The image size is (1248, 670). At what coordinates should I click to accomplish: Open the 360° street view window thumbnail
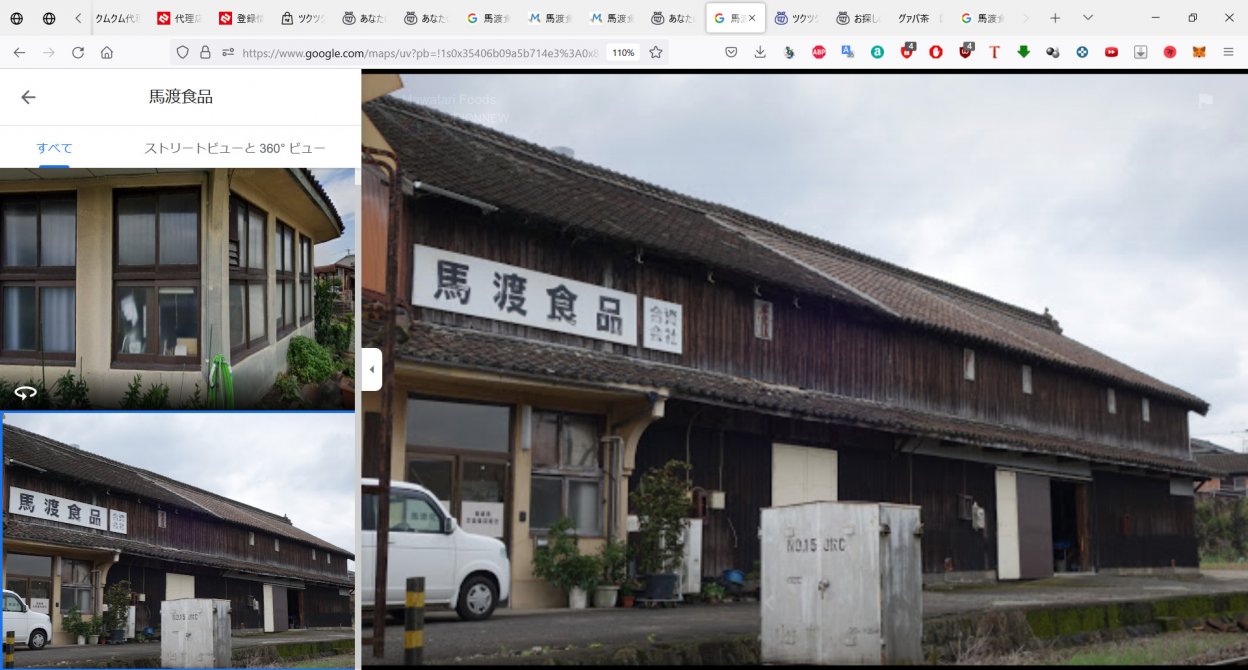[177, 288]
